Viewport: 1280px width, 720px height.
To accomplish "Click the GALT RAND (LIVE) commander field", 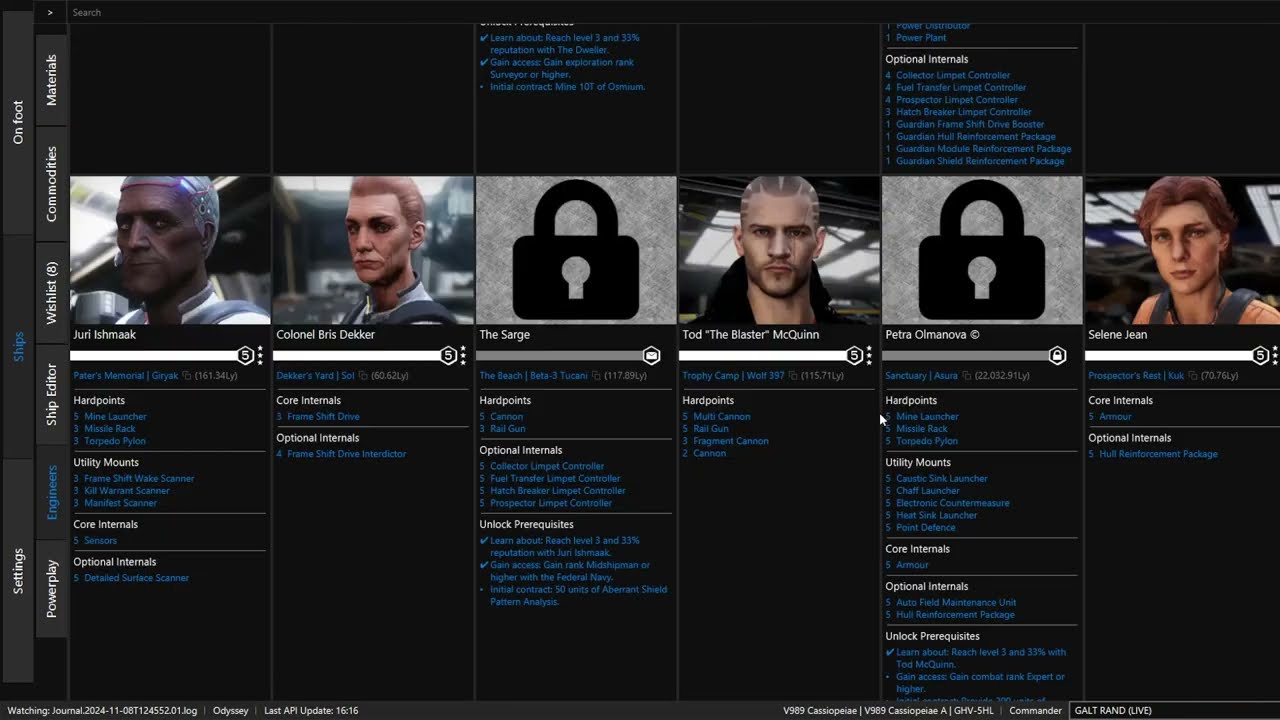I will (1174, 710).
